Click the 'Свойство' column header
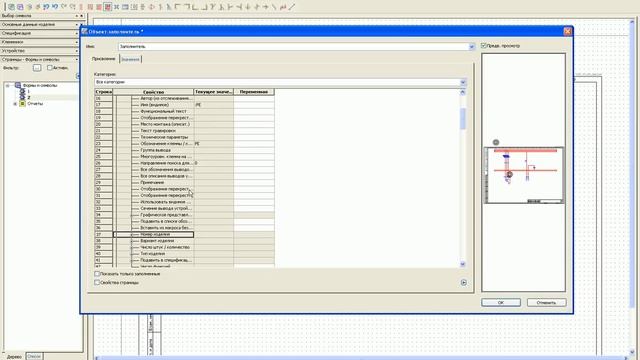Screen dimensions: 640x360 [153, 92]
